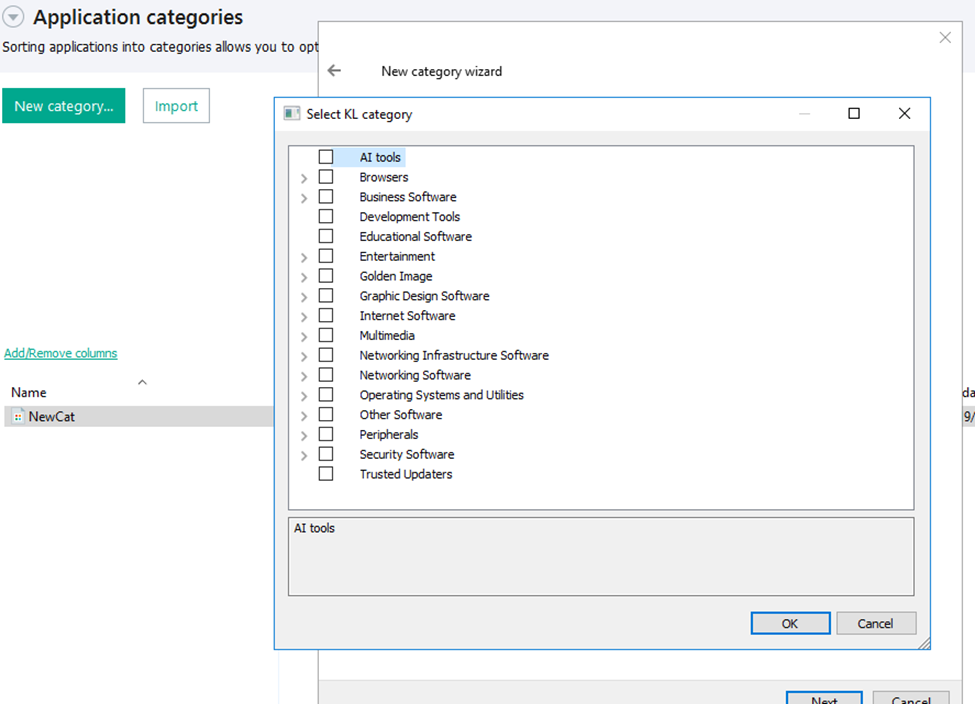The width and height of the screenshot is (975, 704).
Task: Click the AI tools description box
Action: click(x=601, y=557)
